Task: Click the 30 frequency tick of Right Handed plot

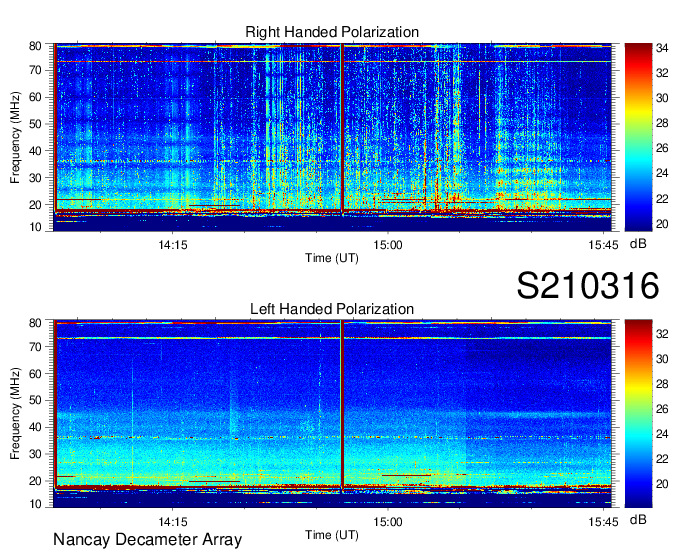Action: pos(35,178)
